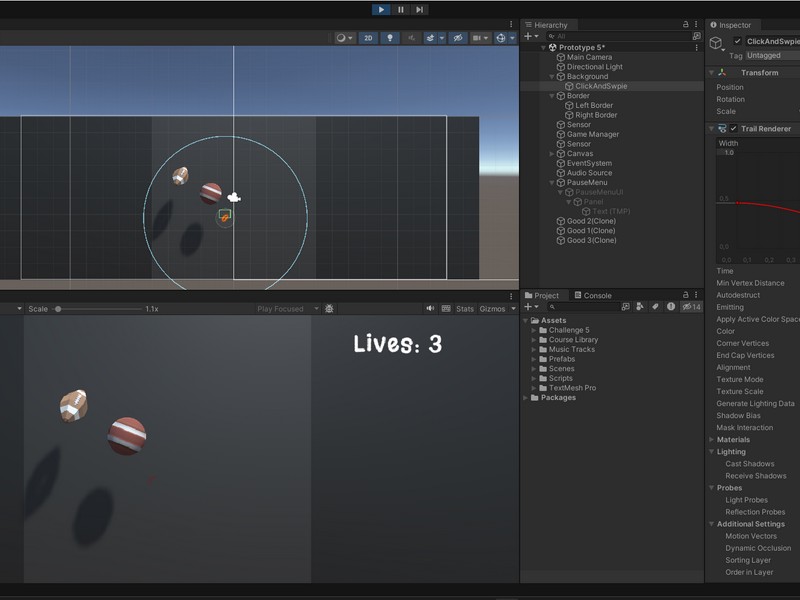Click the bug icon next to Play Focused
Screen dimensions: 800x600
[329, 309]
